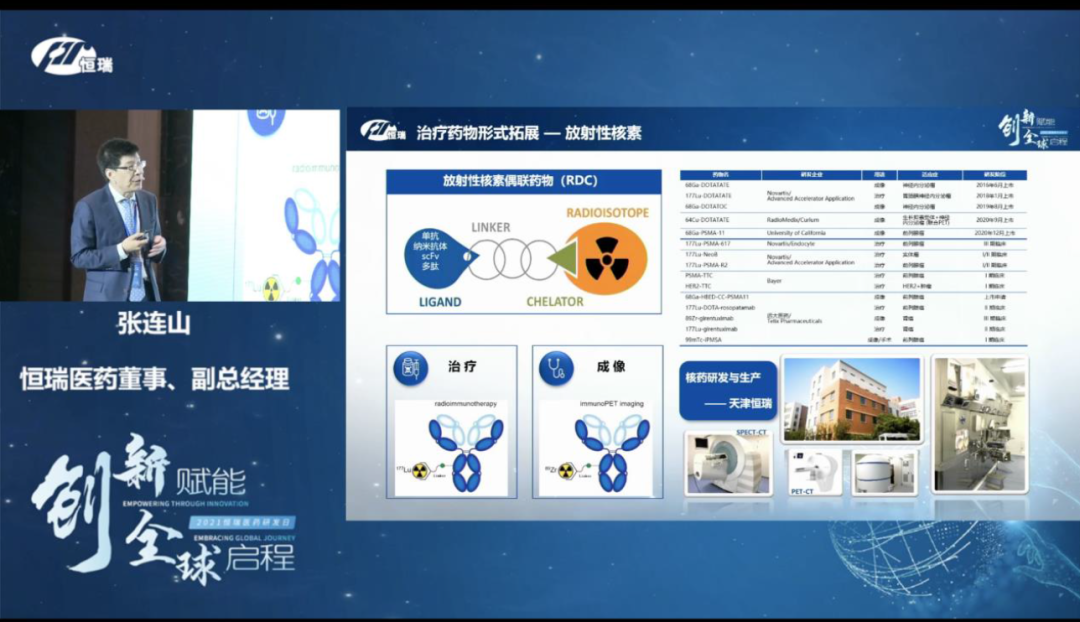Click the 放射性核素偶联药物 (RDC) header bar
1080x622 pixels.
524,181
